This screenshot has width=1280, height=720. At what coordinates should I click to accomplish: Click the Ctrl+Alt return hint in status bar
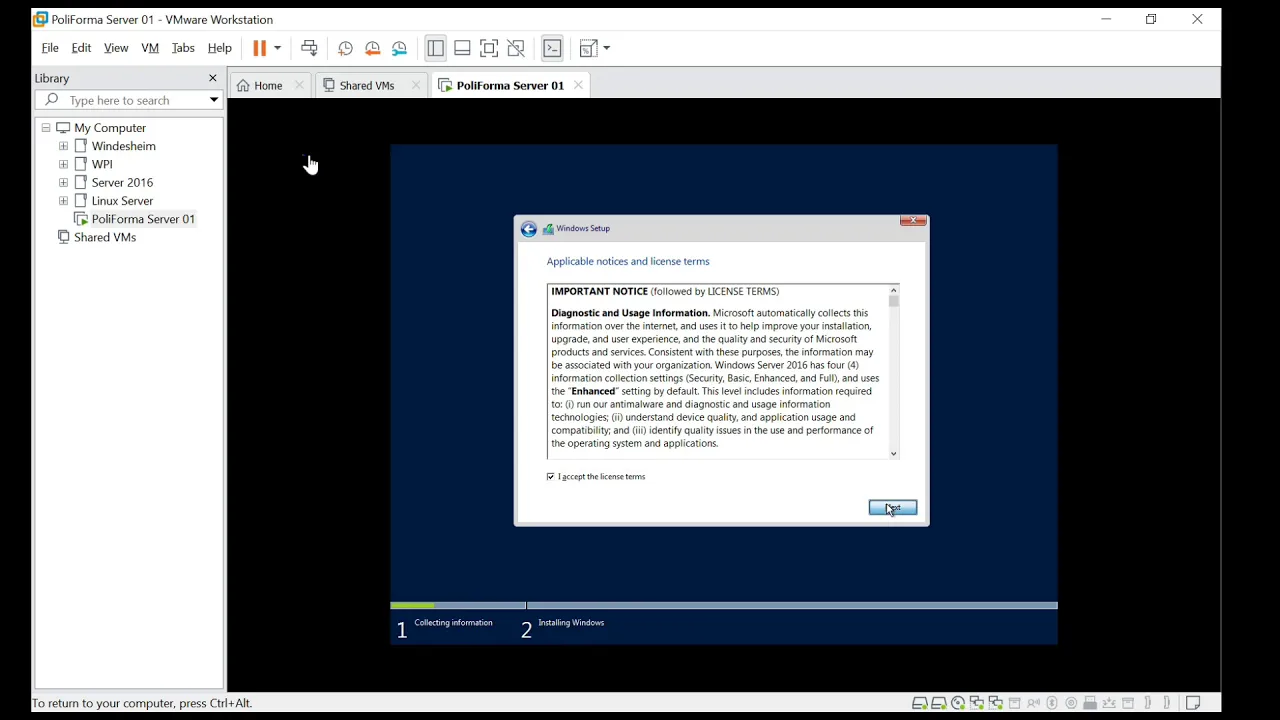click(143, 704)
